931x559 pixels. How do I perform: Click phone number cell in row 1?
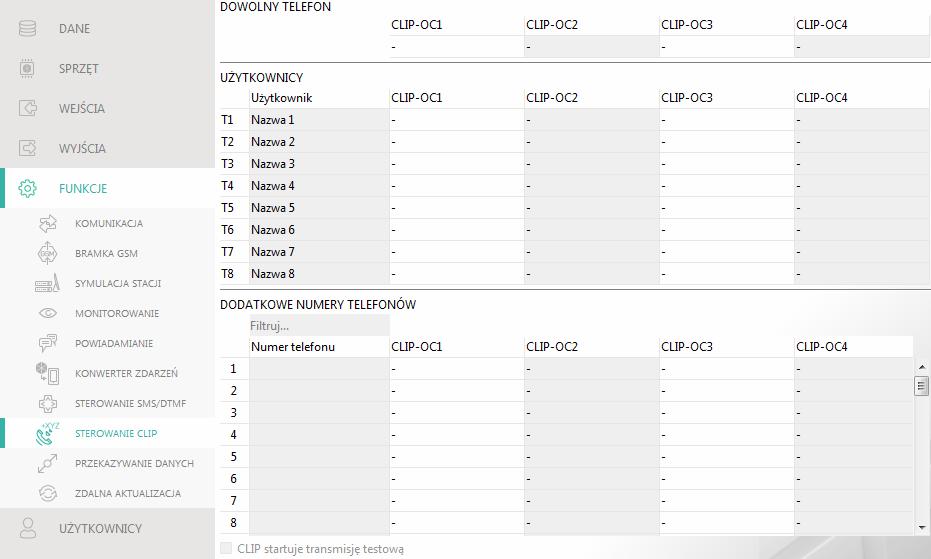[319, 369]
